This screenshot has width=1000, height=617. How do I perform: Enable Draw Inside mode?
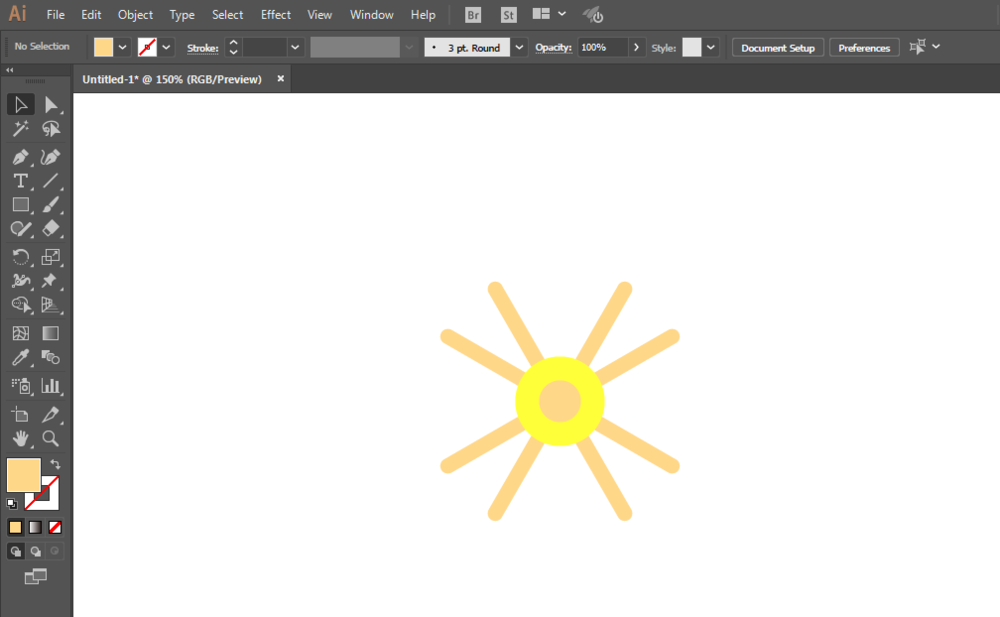click(x=55, y=551)
